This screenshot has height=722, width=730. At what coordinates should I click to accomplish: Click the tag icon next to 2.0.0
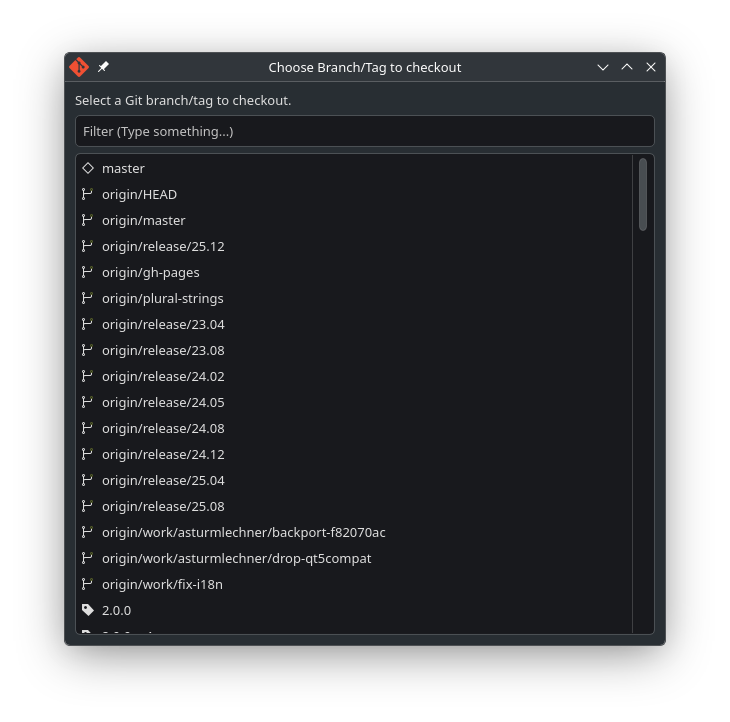[88, 610]
